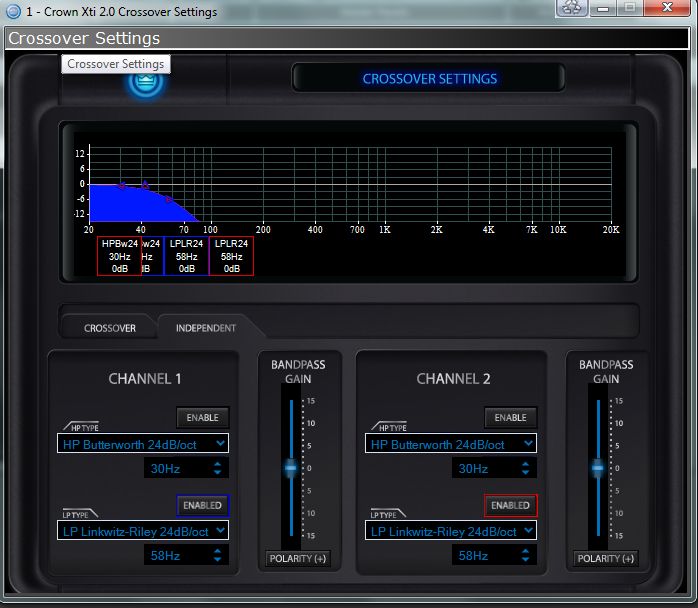Viewport: 698px width, 608px height.
Task: Enable Channel 1 high-pass filter
Action: (x=203, y=417)
